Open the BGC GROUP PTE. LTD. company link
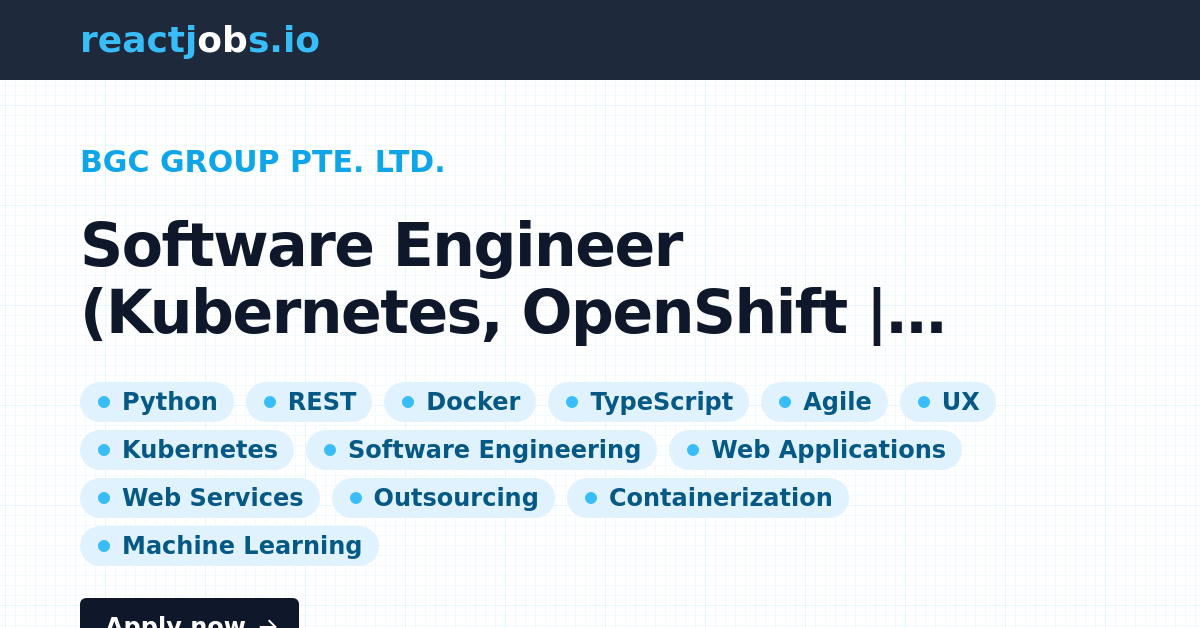1200x628 pixels. point(262,161)
